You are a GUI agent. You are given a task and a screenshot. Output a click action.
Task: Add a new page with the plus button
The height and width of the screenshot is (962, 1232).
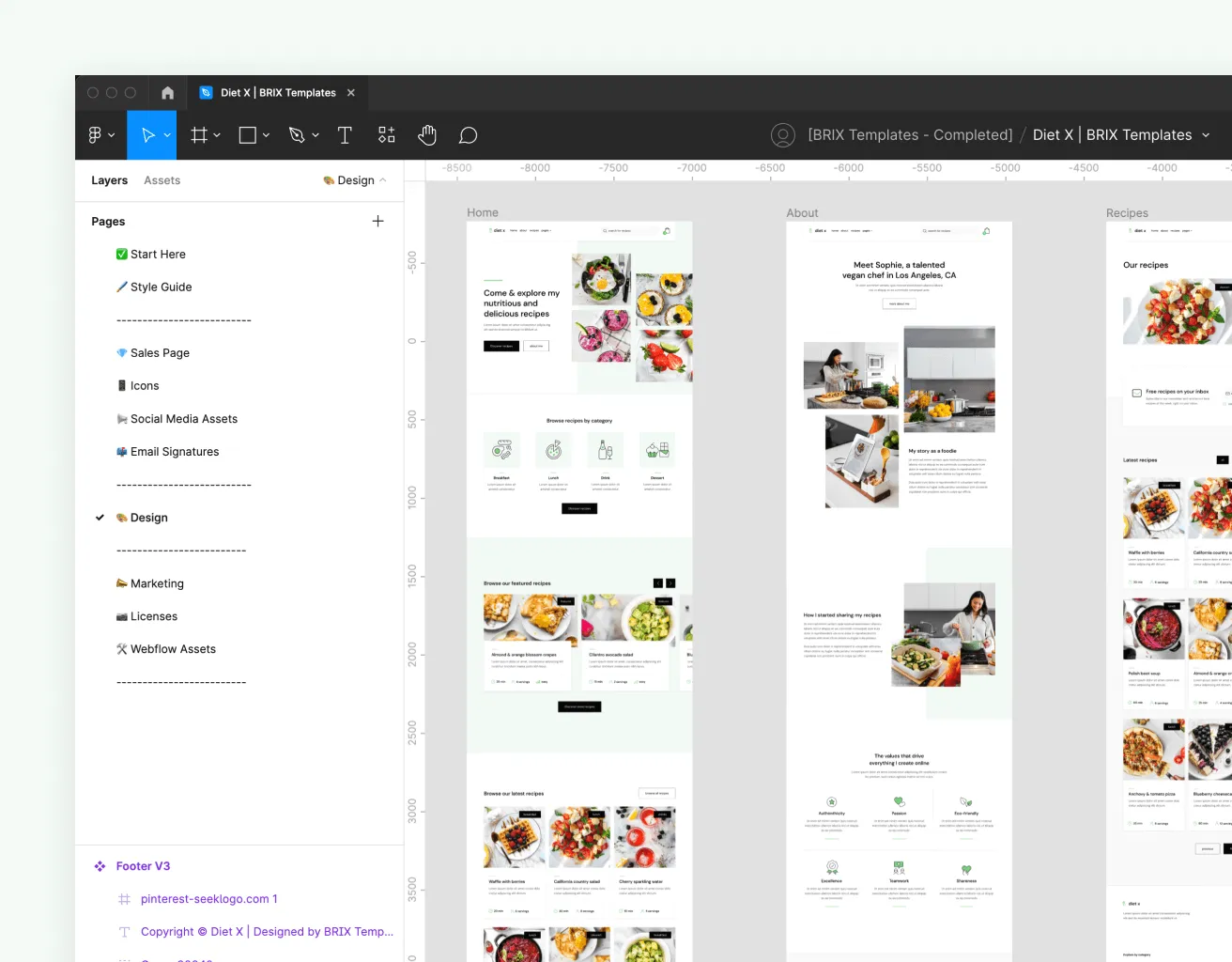(x=377, y=221)
